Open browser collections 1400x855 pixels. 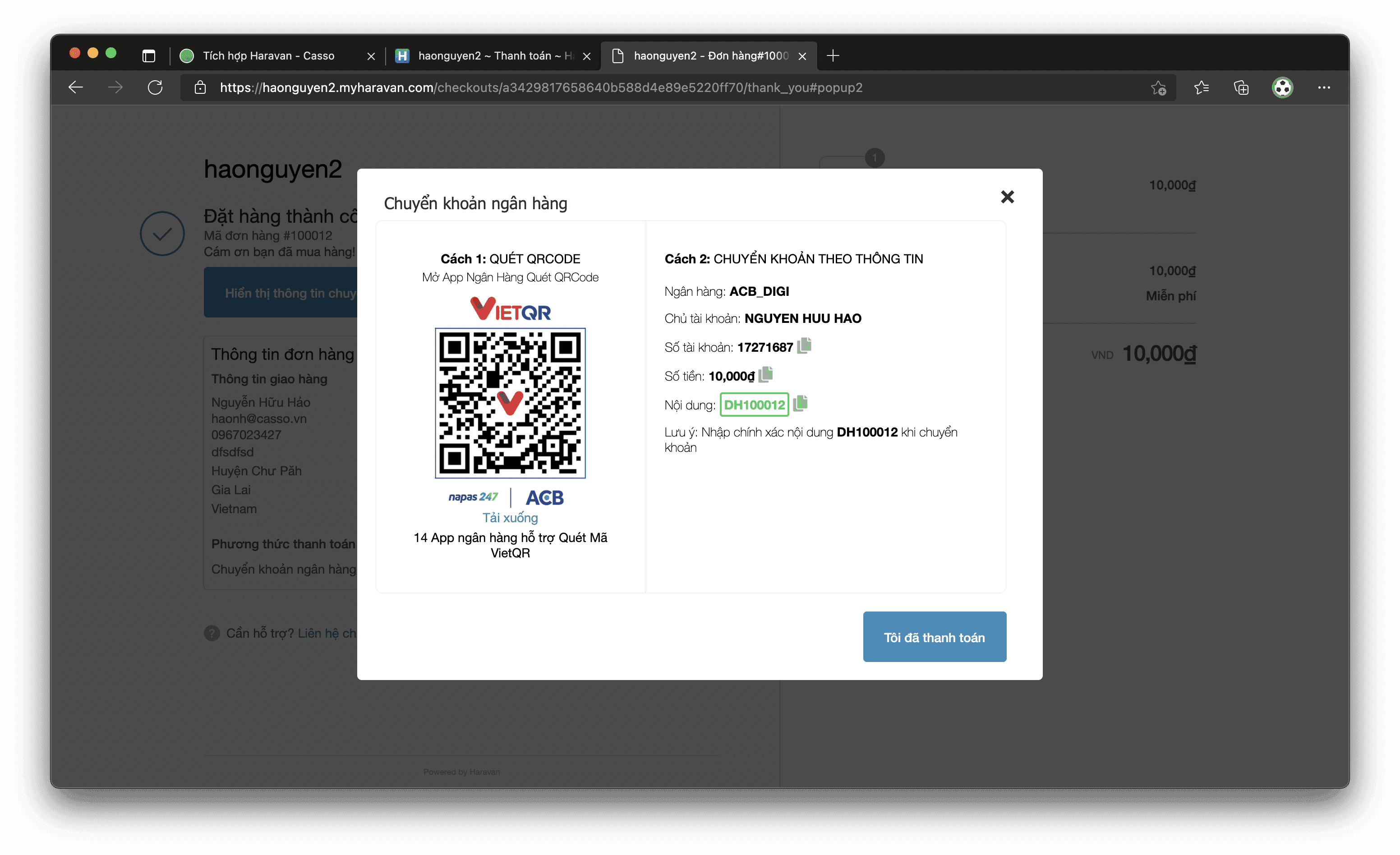(x=1241, y=87)
